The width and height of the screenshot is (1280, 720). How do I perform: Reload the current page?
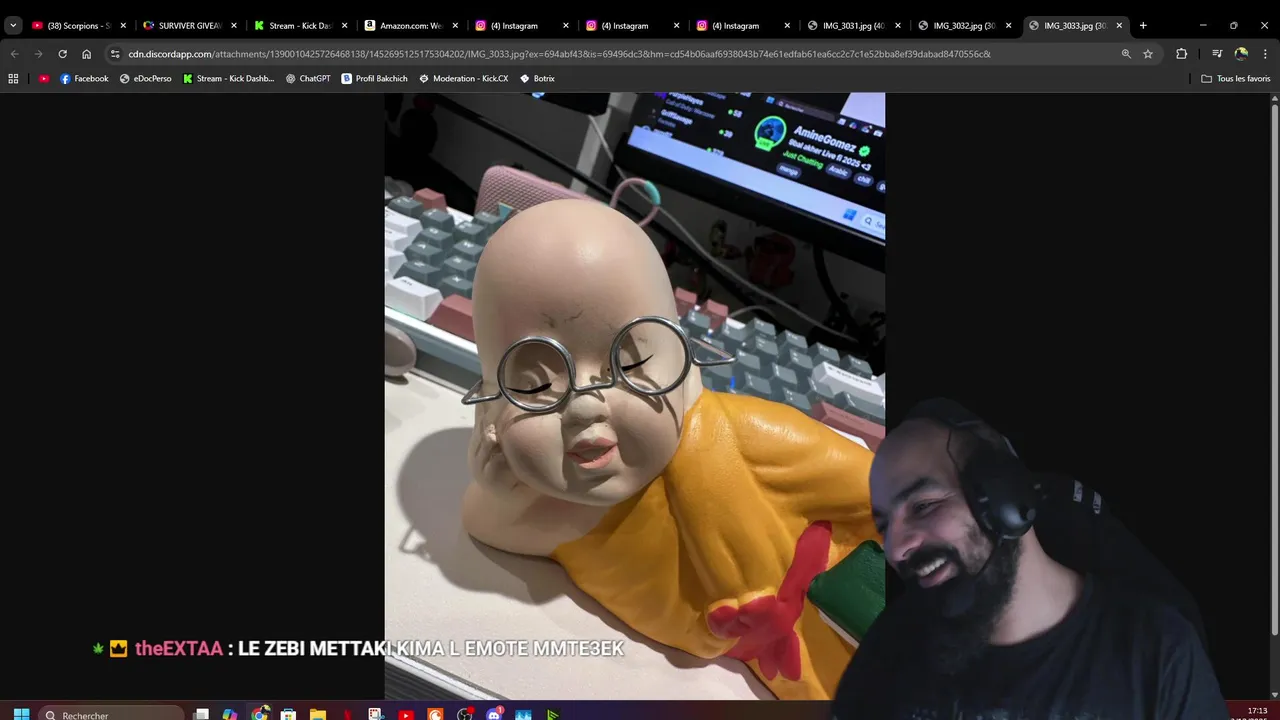coord(62,54)
